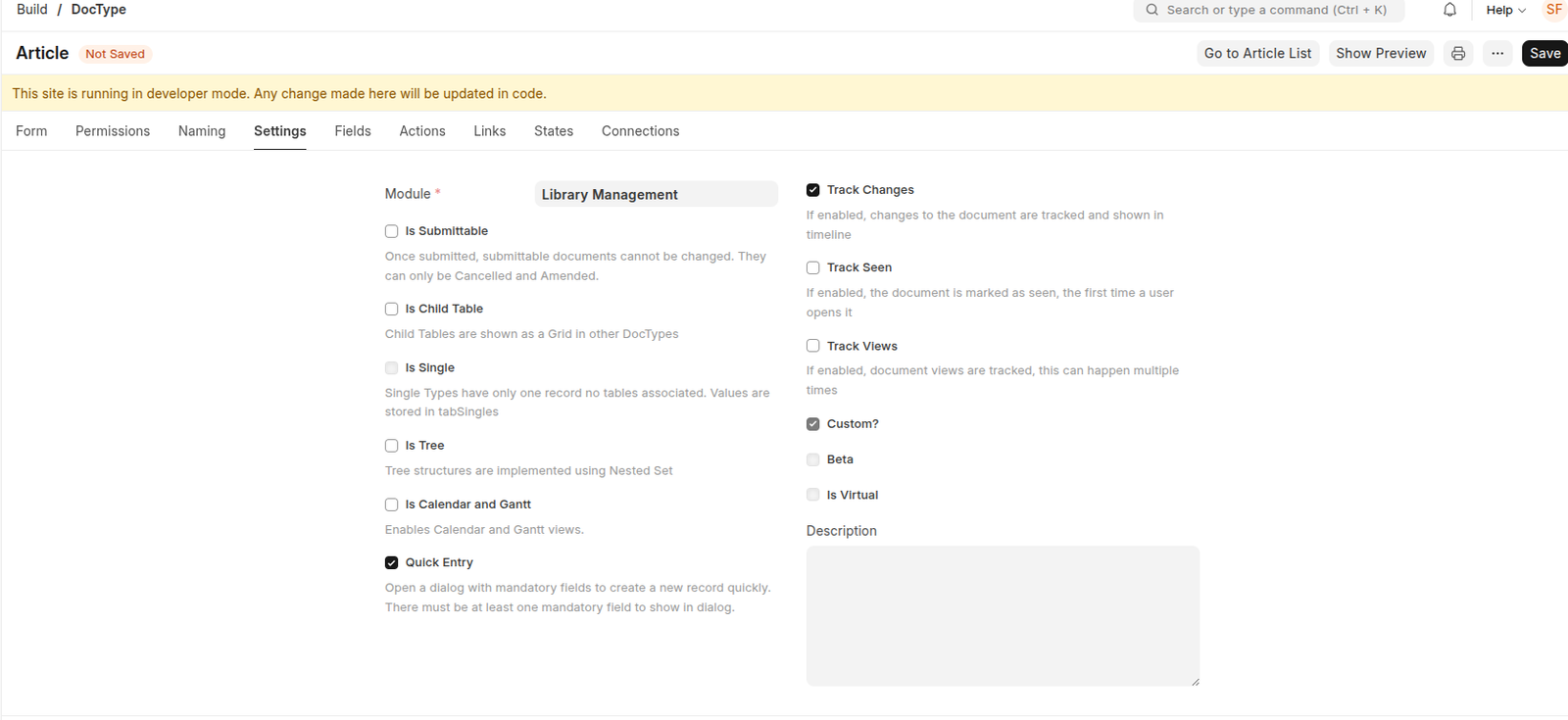Enable Is Calendar and Gantt checkbox
This screenshot has height=720, width=1568.
pos(392,504)
